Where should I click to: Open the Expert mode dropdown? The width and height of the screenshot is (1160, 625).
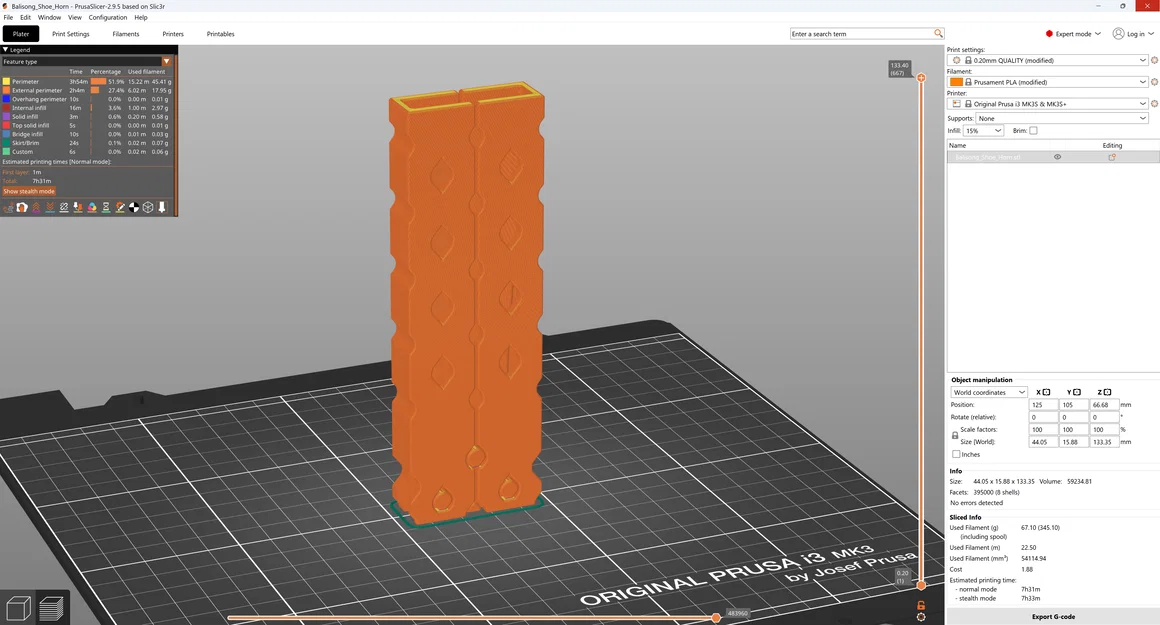pyautogui.click(x=1073, y=33)
